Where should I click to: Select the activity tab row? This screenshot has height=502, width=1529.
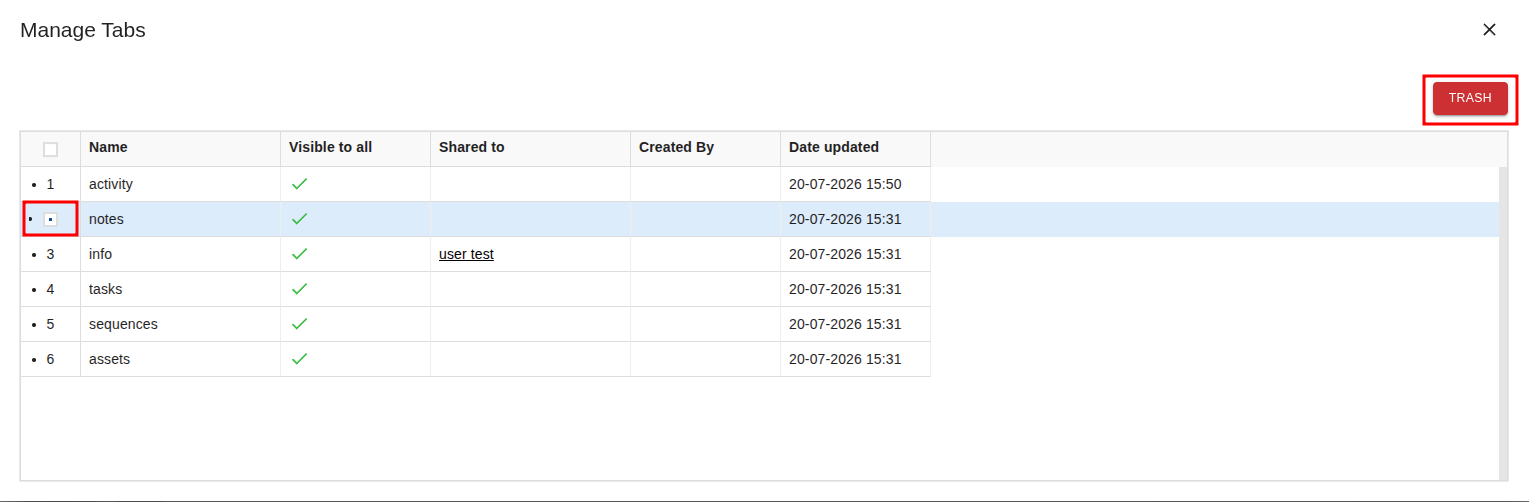point(760,184)
